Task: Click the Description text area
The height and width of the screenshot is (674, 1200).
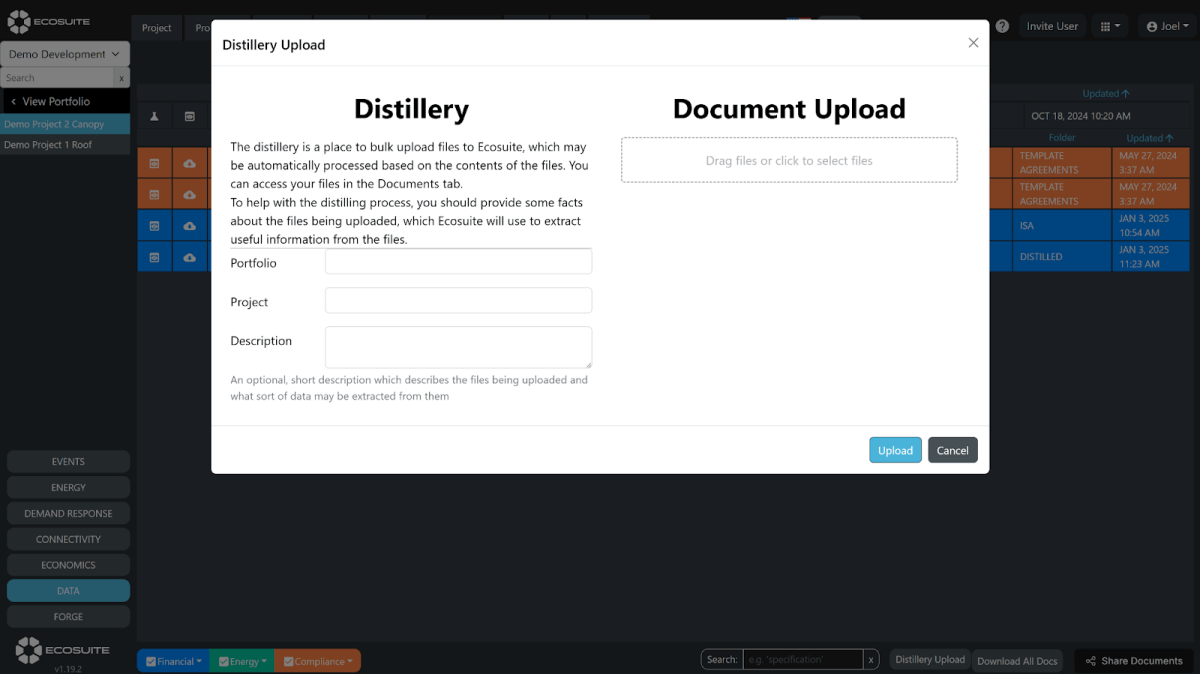Action: [x=458, y=347]
